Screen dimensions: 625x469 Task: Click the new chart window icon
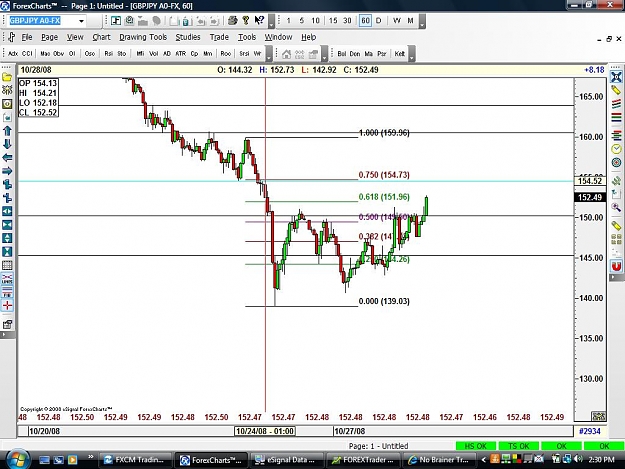point(116,20)
